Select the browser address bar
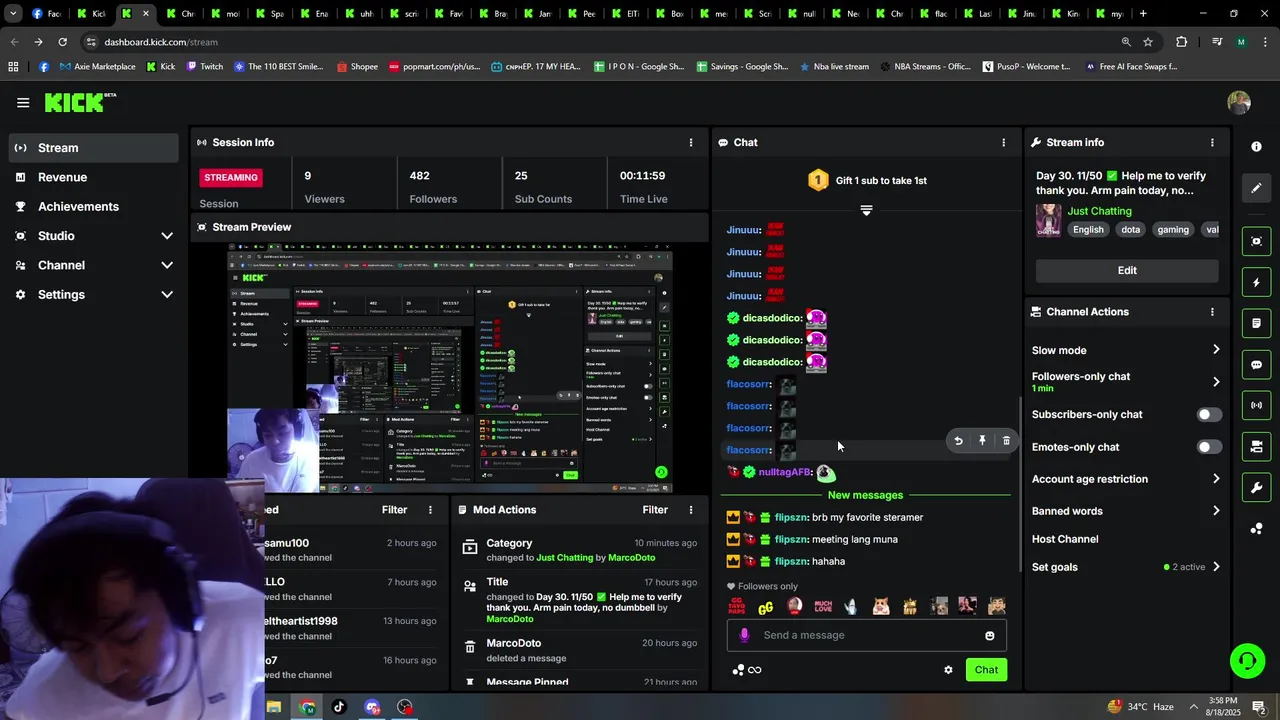Screen dimensions: 1280x720 (600, 42)
